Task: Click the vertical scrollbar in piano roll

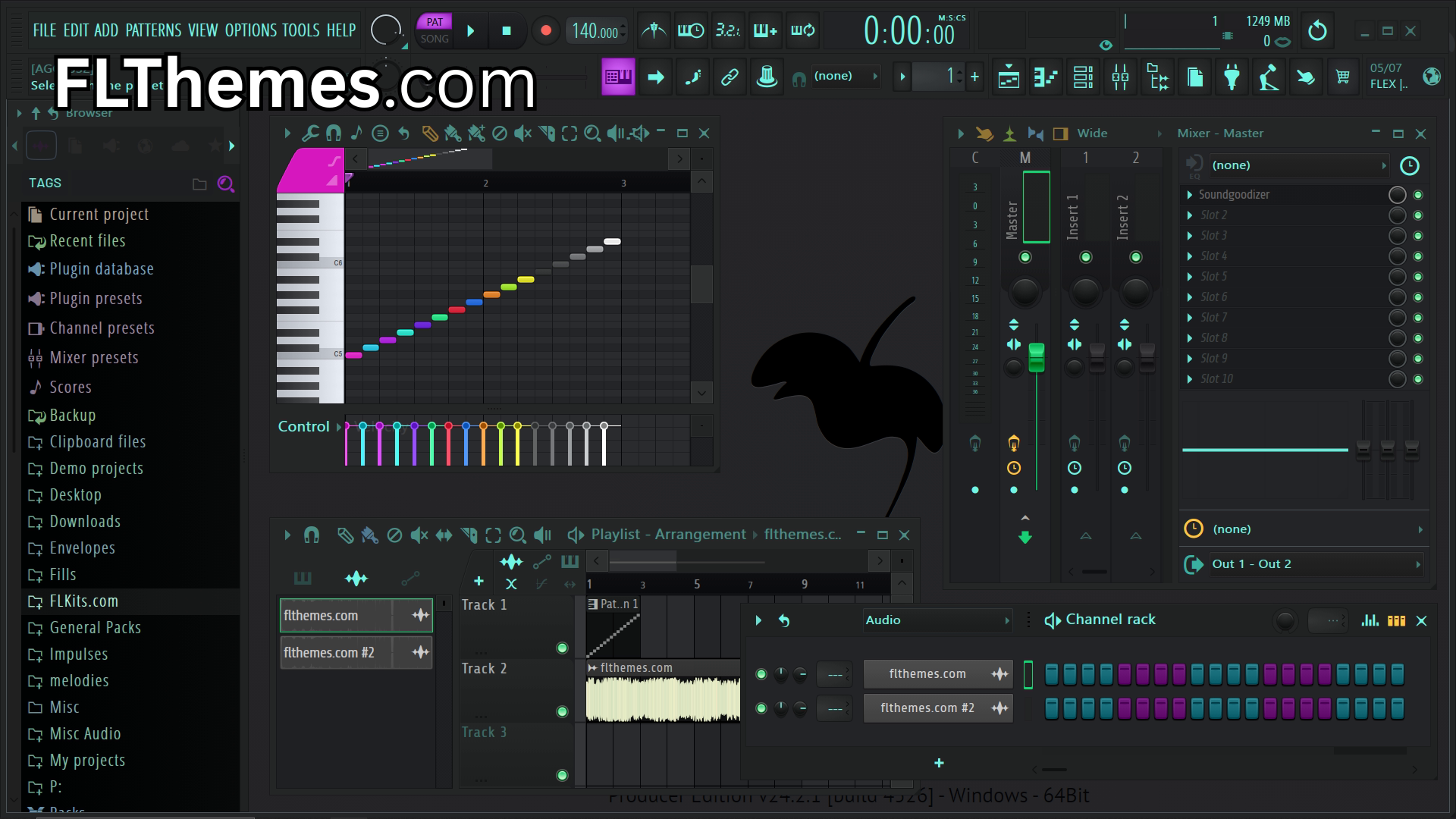Action: pos(701,284)
